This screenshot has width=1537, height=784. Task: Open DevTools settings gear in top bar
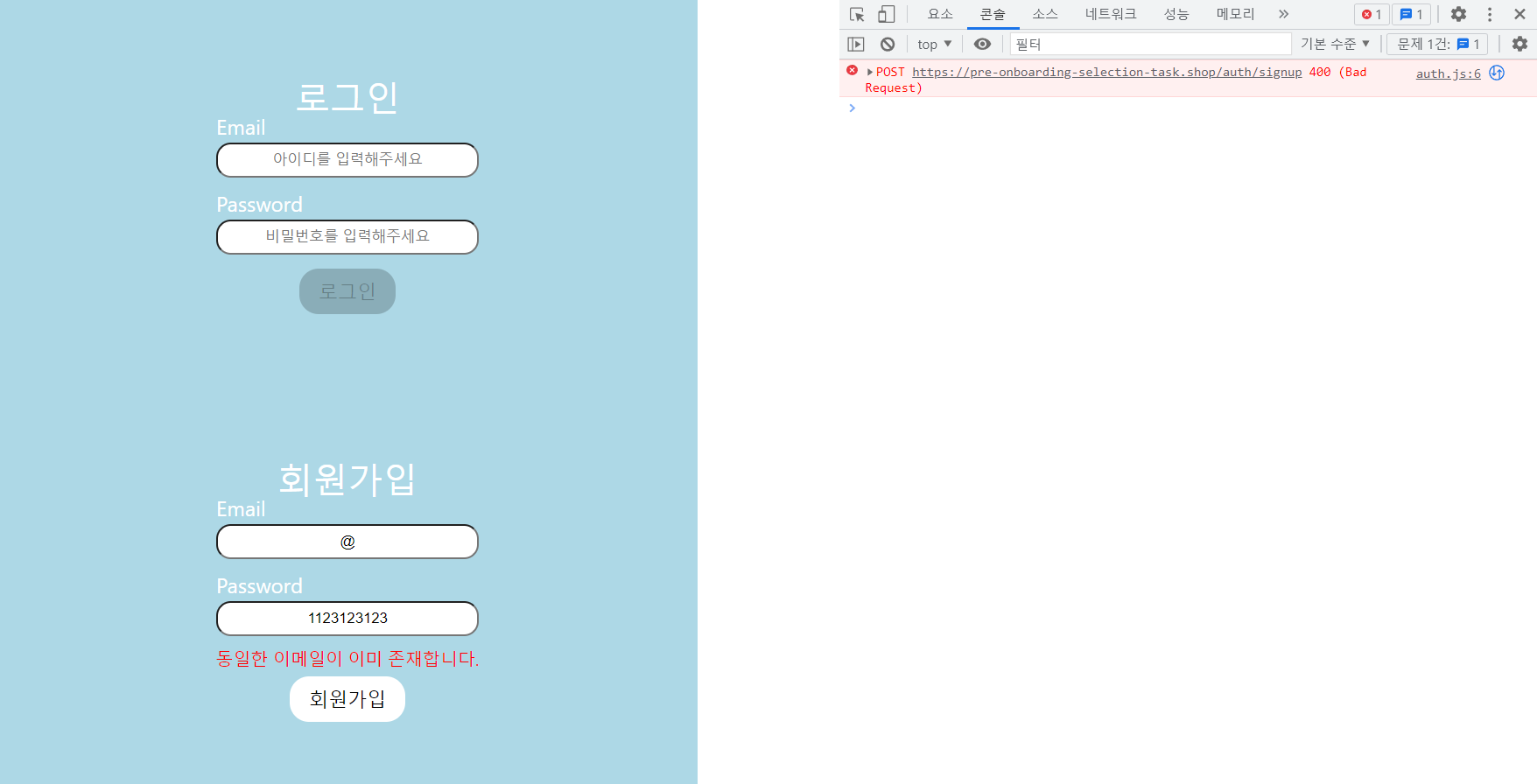tap(1458, 14)
